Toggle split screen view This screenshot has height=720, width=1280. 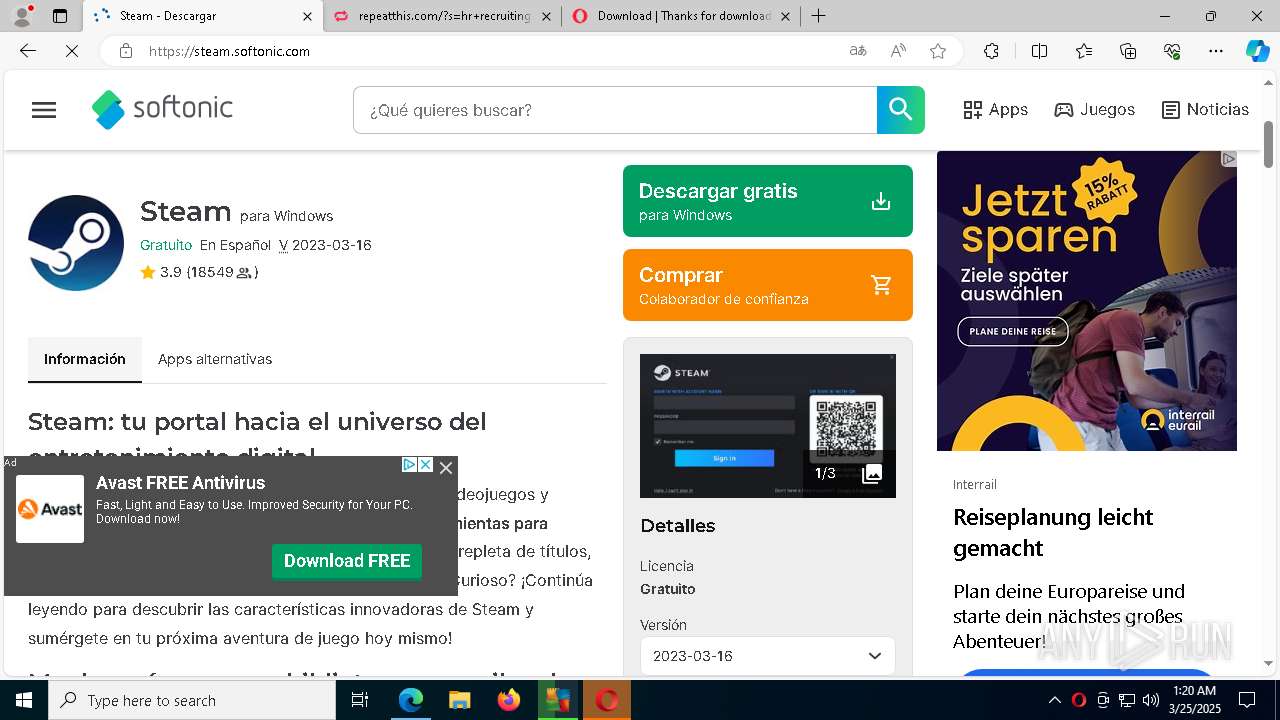(1039, 51)
